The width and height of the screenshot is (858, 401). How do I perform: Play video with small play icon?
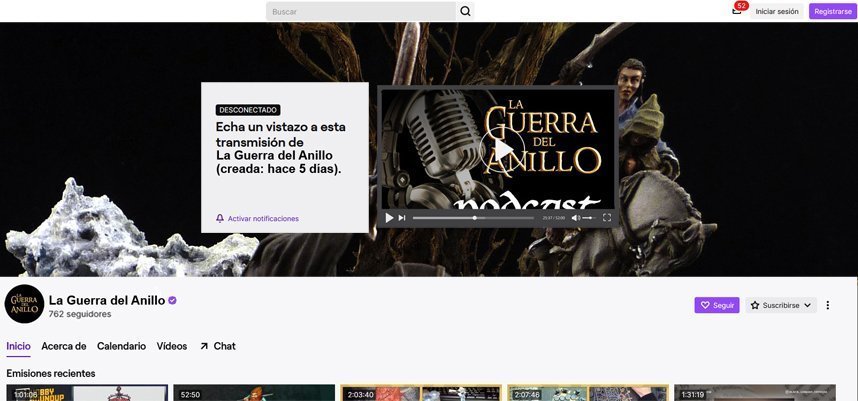[x=389, y=218]
